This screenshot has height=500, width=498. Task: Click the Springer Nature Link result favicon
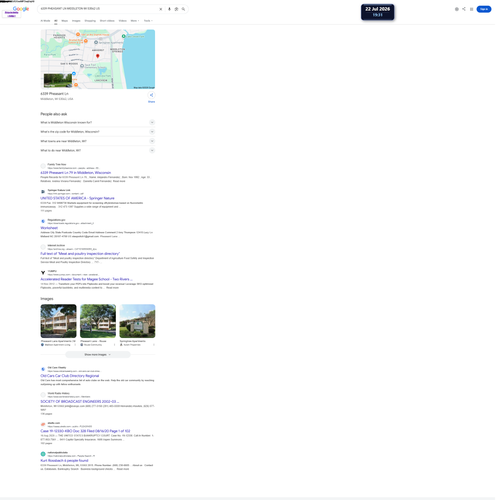(43, 192)
